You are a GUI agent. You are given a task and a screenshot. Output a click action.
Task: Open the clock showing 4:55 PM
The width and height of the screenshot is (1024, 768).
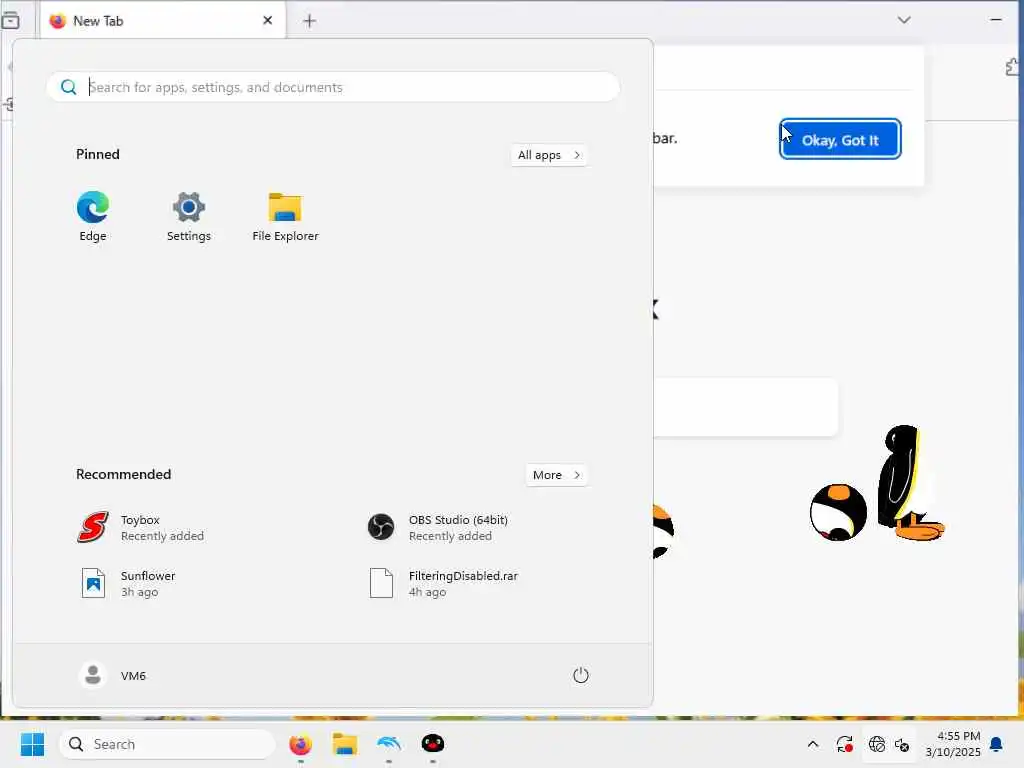point(953,744)
